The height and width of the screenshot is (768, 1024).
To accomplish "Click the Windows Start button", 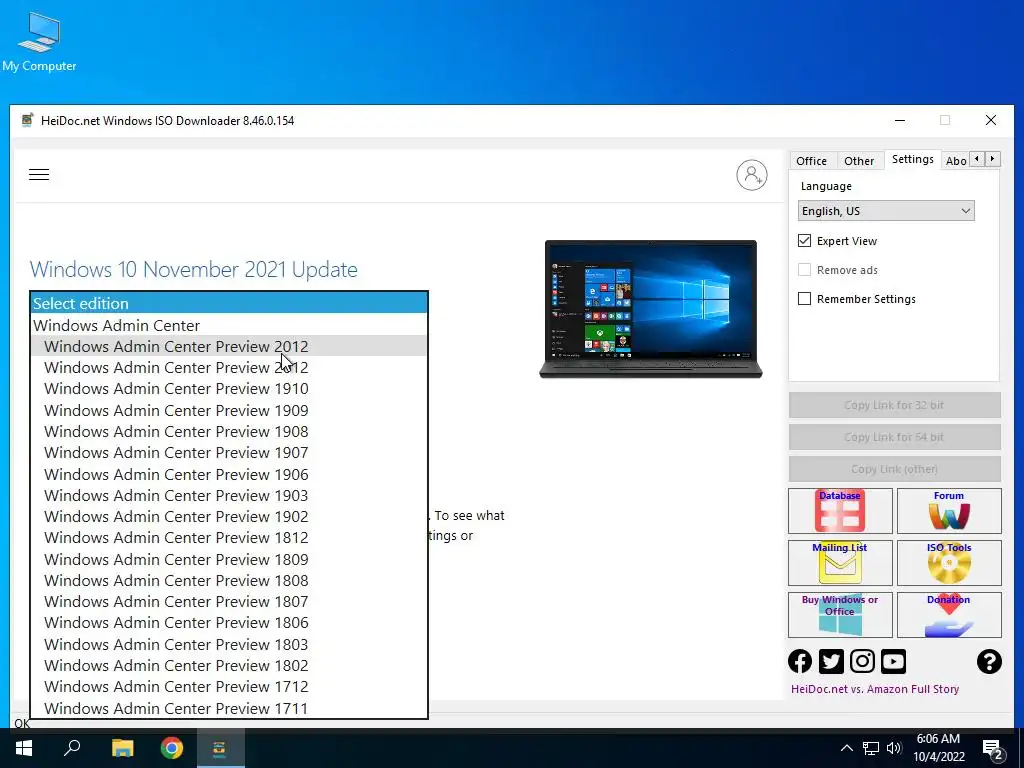I will [24, 748].
